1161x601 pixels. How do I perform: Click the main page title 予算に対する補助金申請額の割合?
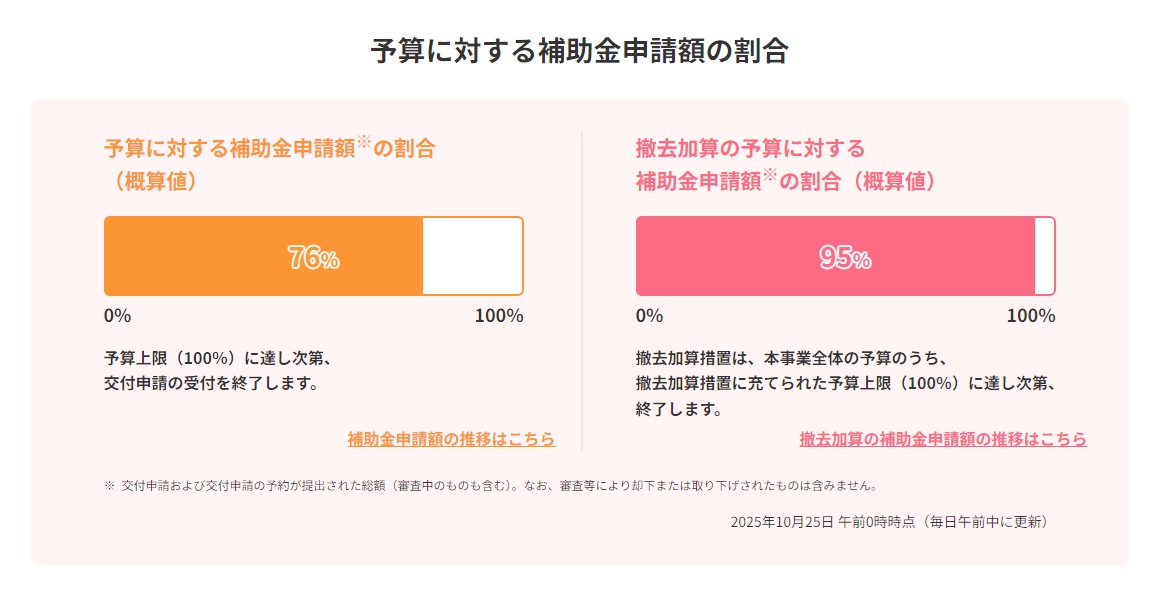click(x=580, y=51)
